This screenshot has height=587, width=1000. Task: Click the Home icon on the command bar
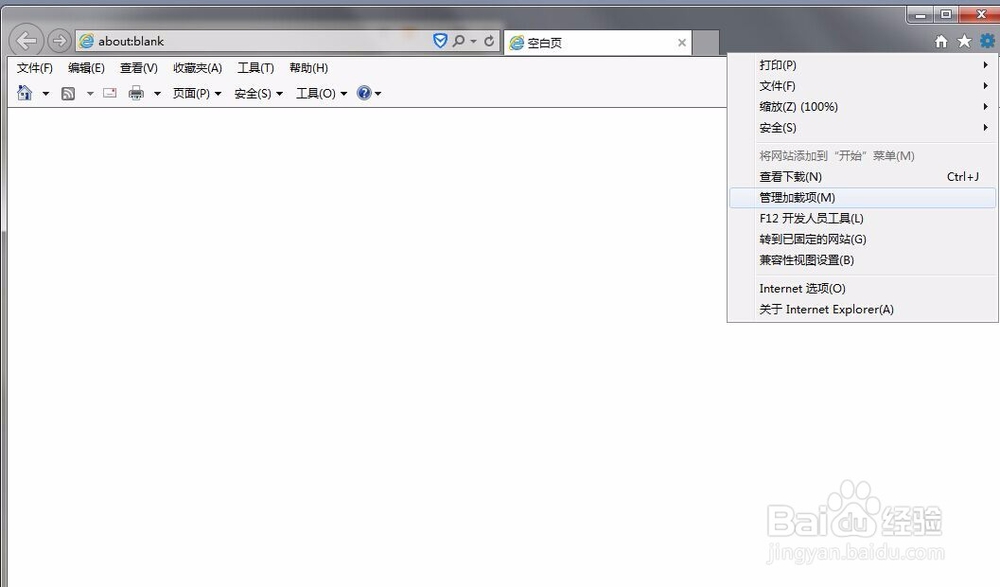(x=24, y=92)
